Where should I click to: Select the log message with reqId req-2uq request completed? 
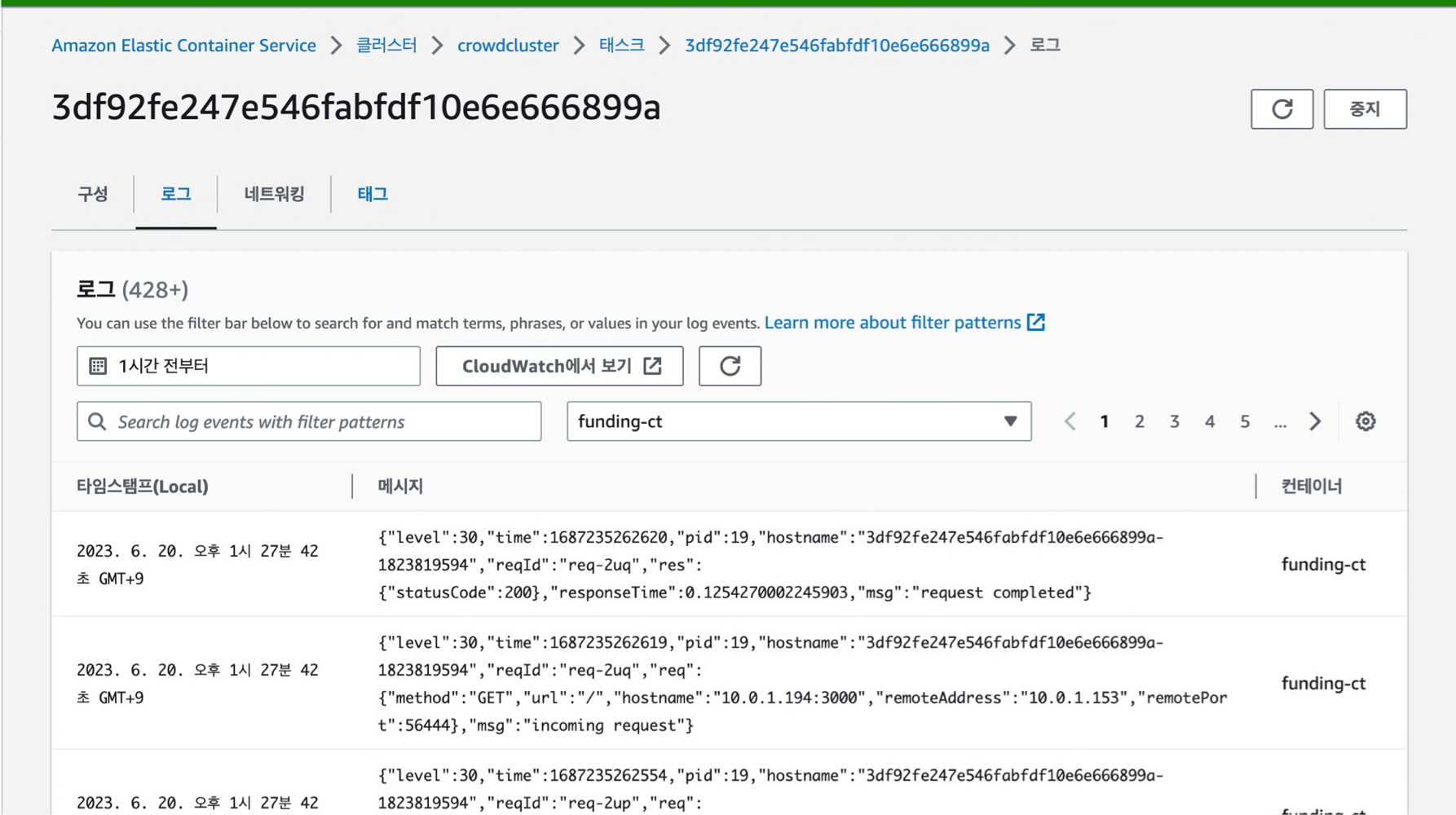click(770, 565)
